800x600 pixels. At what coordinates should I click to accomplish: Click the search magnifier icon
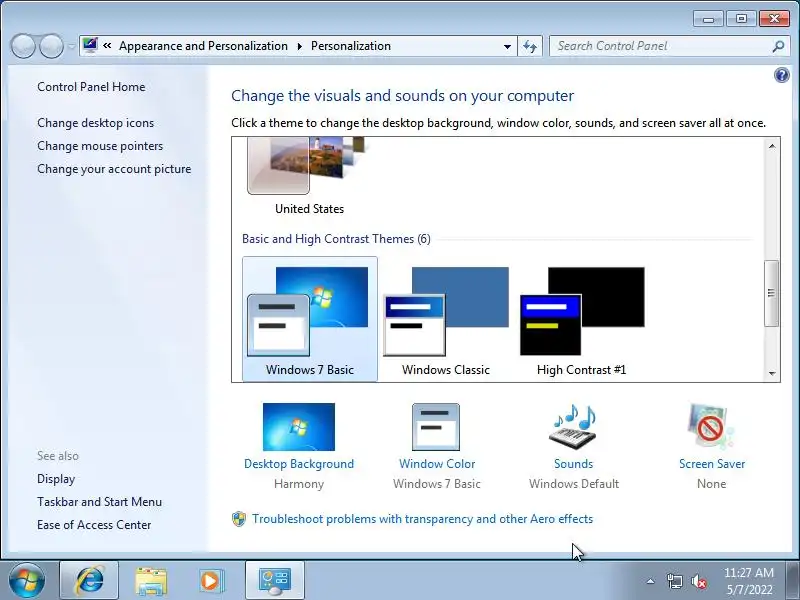point(778,46)
